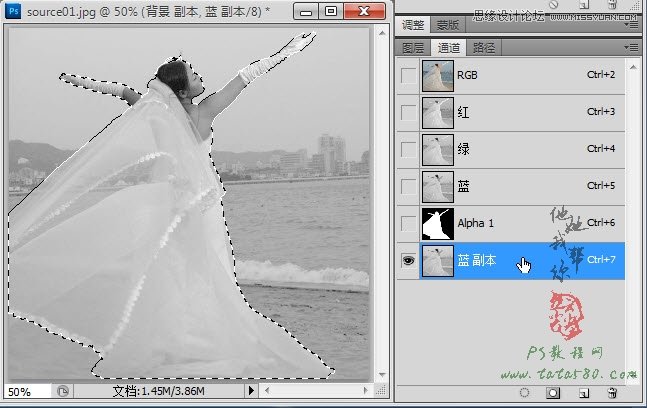Click the 文档:1.45M/3.86M status text
The height and width of the screenshot is (408, 647).
(158, 391)
